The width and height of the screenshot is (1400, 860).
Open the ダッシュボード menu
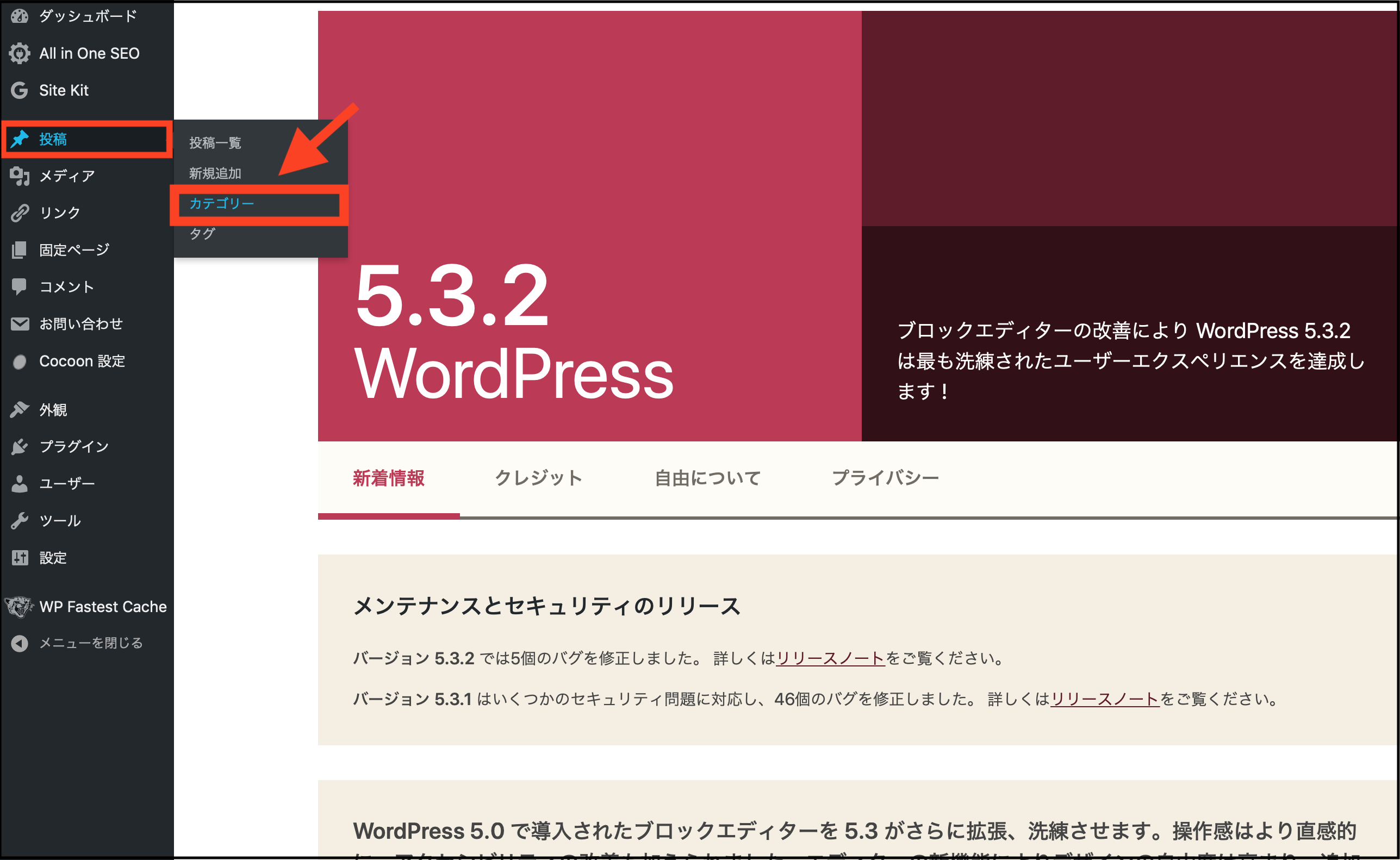87,16
